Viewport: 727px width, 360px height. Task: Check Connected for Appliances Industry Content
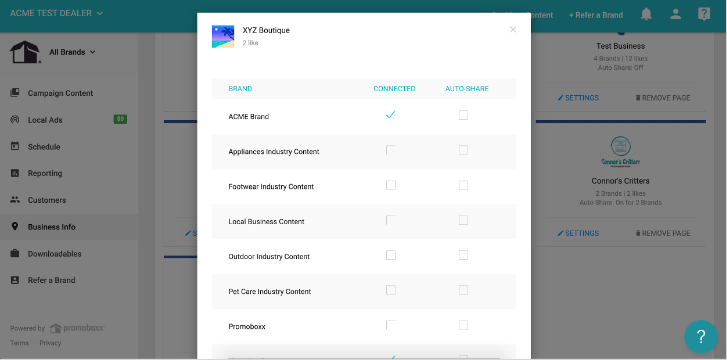[x=391, y=150]
